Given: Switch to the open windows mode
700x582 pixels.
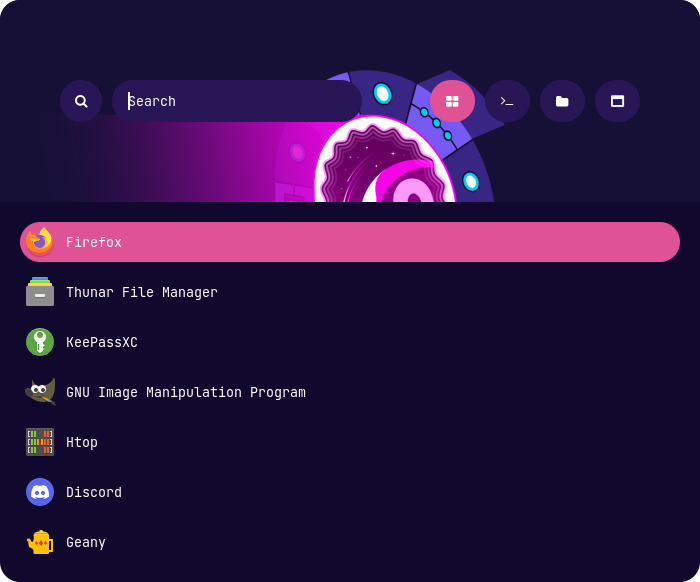Looking at the screenshot, I should pyautogui.click(x=617, y=101).
